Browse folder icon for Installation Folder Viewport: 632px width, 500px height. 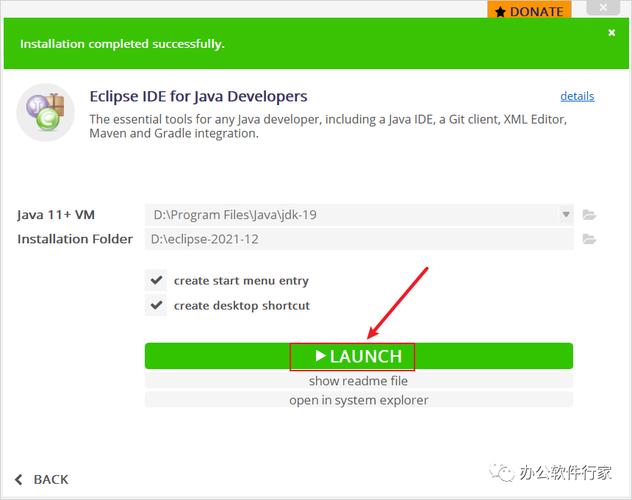[x=589, y=239]
